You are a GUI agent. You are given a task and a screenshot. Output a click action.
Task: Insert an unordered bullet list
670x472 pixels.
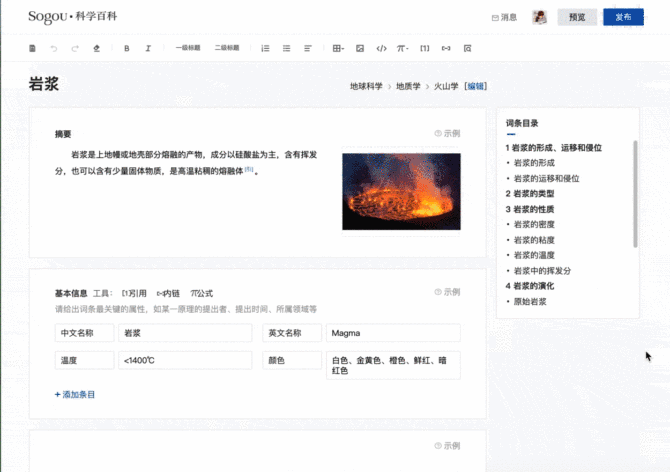287,48
